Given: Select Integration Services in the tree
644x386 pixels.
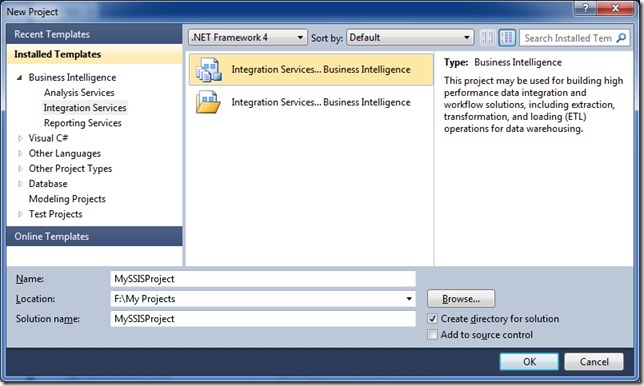Looking at the screenshot, I should coord(85,108).
